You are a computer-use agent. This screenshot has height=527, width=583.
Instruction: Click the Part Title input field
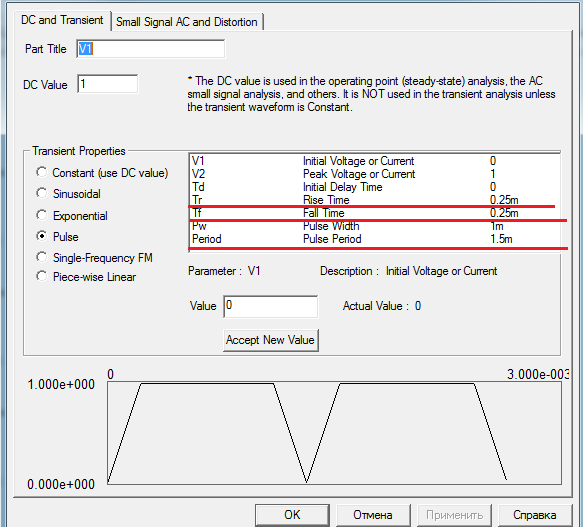(x=150, y=49)
